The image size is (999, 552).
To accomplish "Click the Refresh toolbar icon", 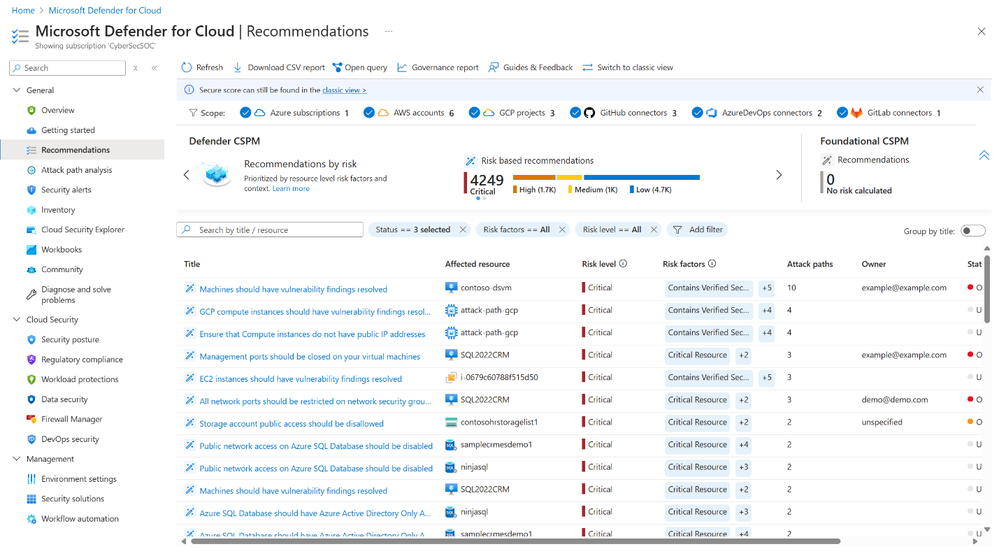I will pos(187,68).
